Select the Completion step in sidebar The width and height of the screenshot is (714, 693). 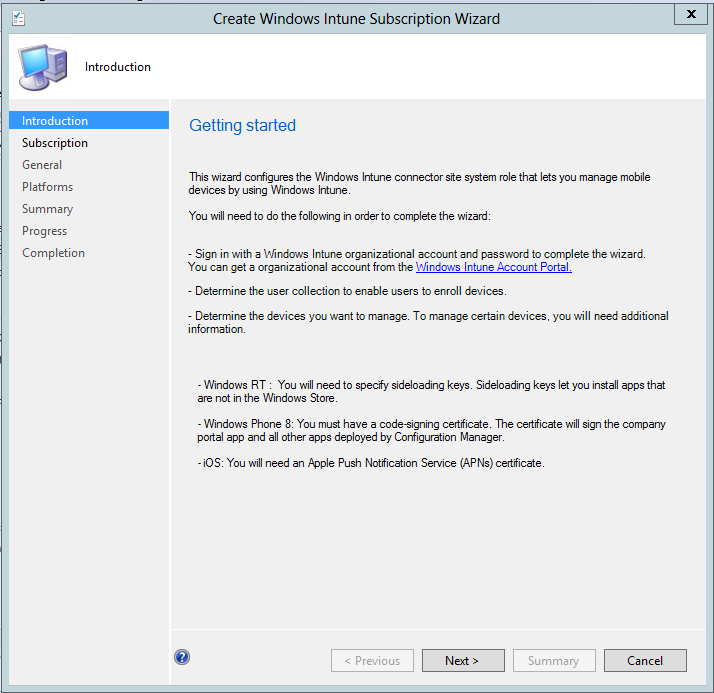53,253
